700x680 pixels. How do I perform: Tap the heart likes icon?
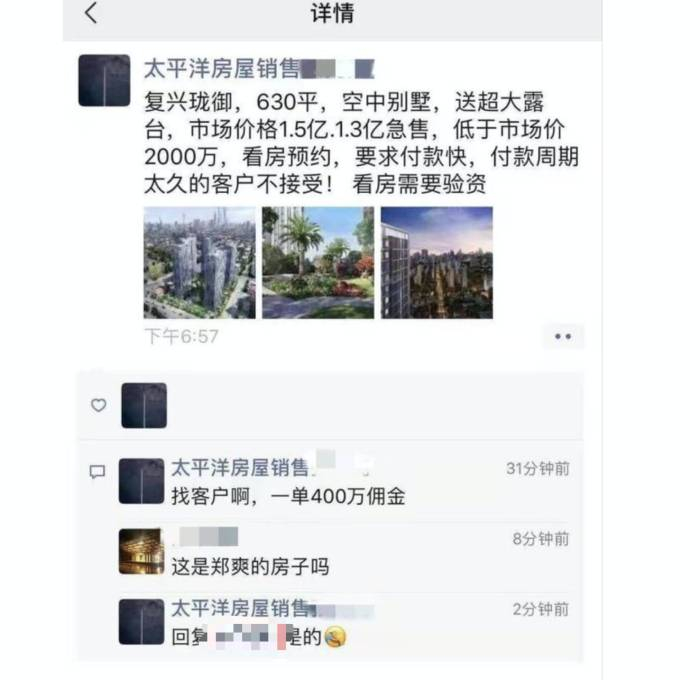pos(99,405)
